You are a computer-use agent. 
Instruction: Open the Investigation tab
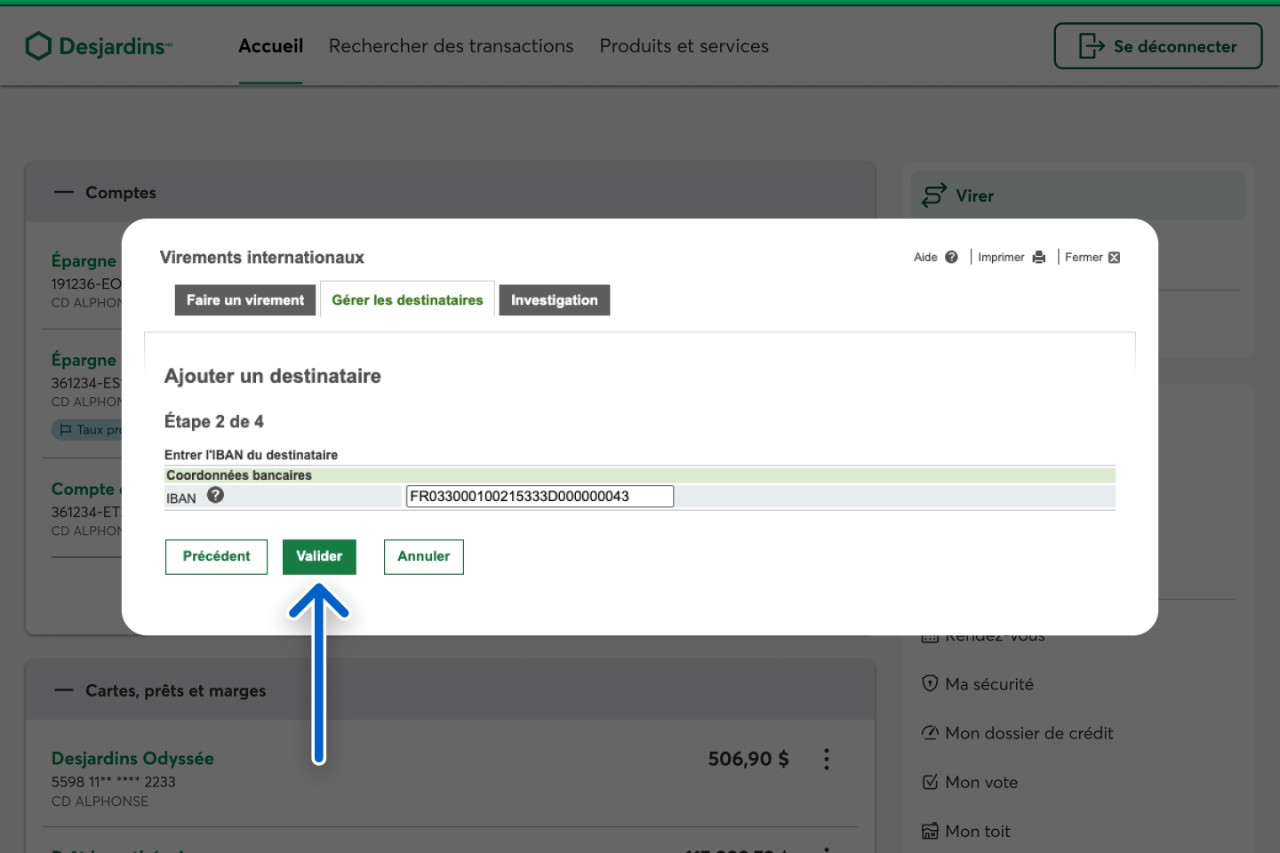(554, 300)
